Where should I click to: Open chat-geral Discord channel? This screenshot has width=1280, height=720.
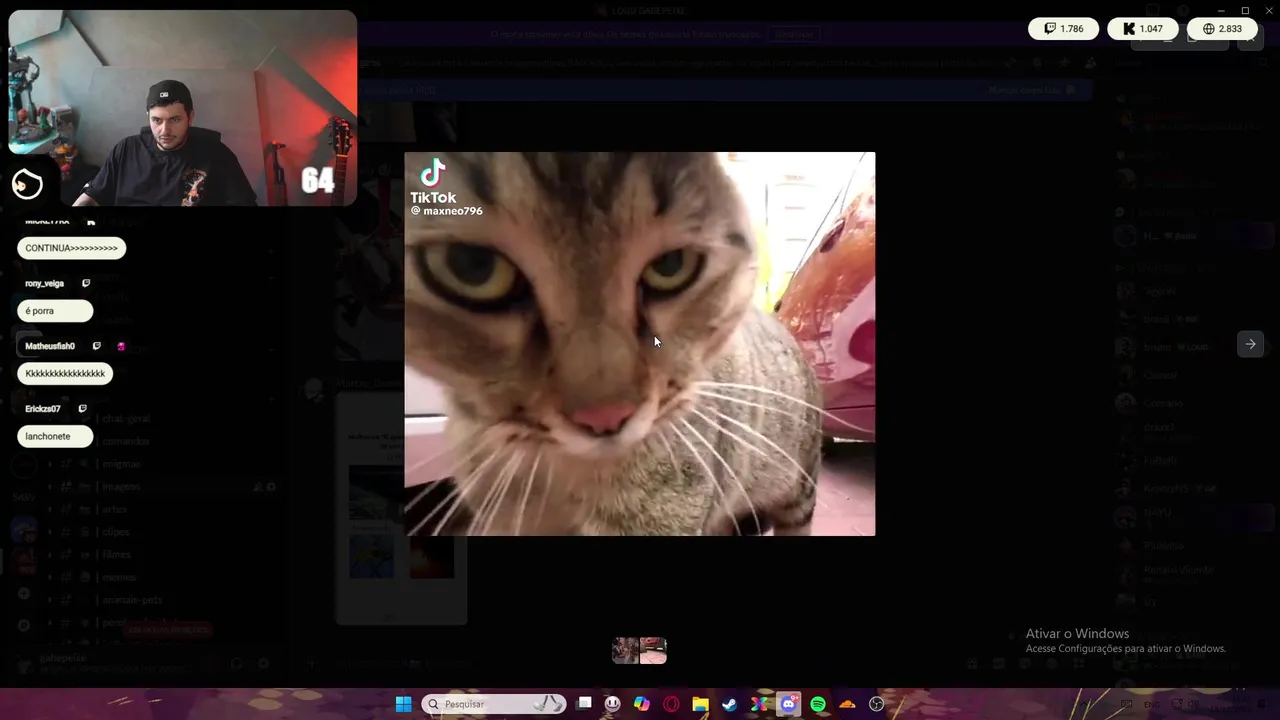point(125,419)
